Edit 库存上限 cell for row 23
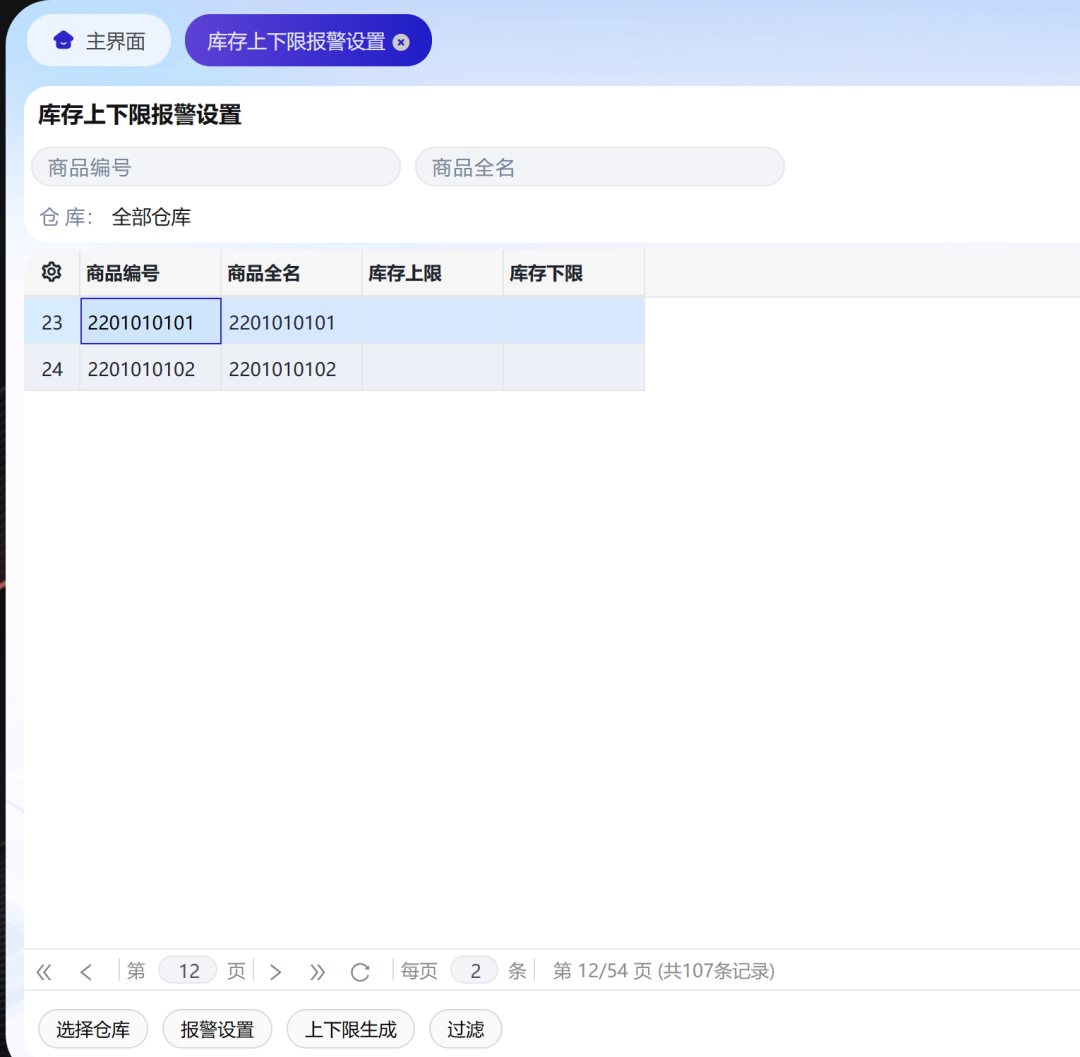The image size is (1080, 1057). tap(433, 321)
